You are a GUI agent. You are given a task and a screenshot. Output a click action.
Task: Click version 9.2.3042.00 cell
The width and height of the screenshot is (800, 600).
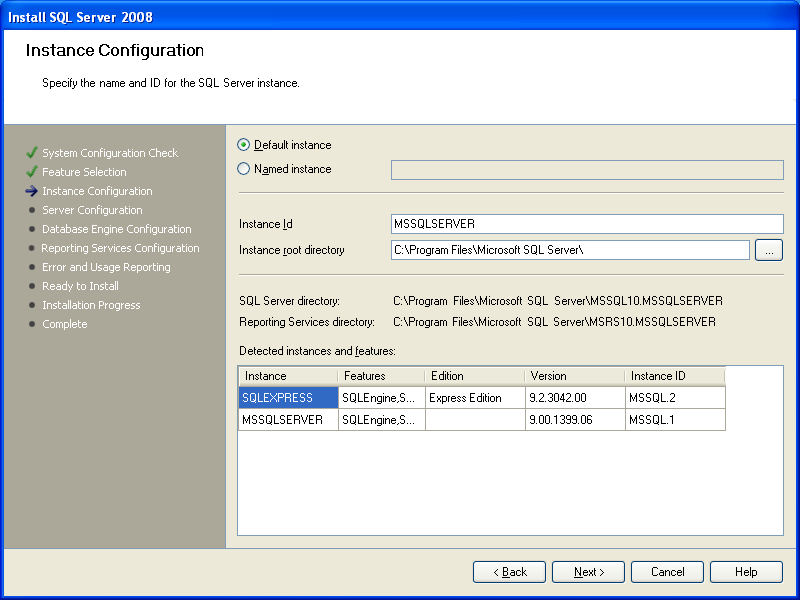(575, 397)
